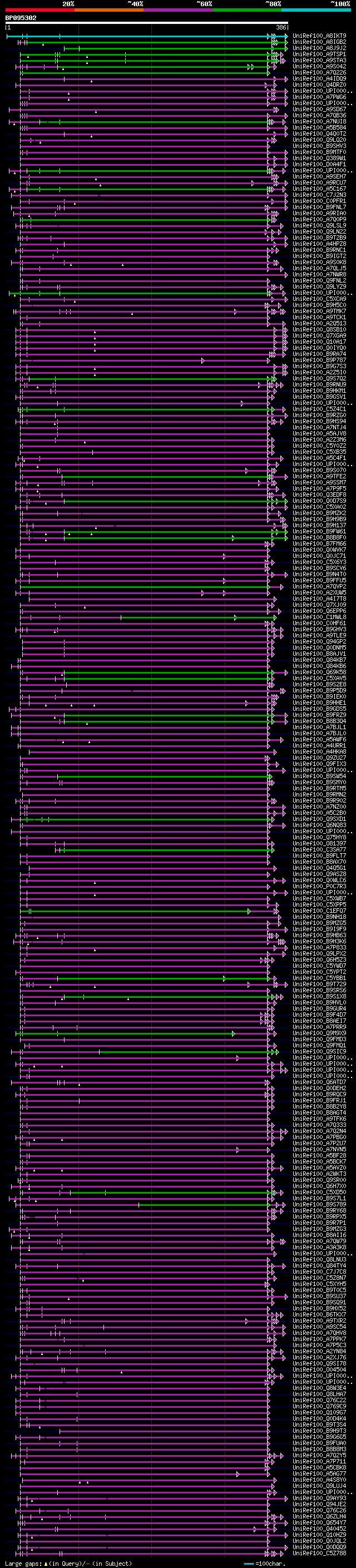
Task: Select the UniRef100_A9RCU7 label
Action: (319, 182)
